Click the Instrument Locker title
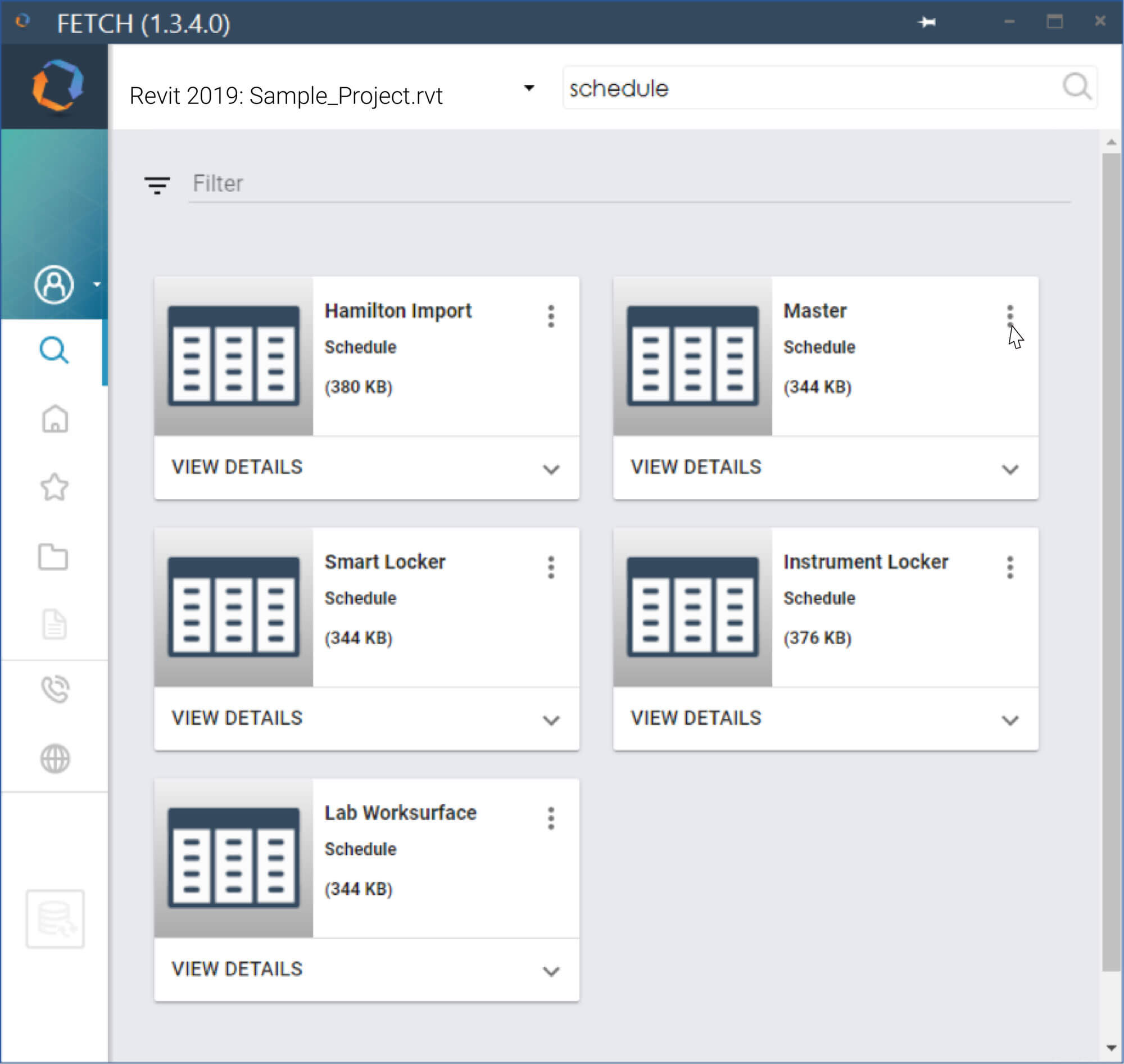1124x1064 pixels. [x=865, y=562]
